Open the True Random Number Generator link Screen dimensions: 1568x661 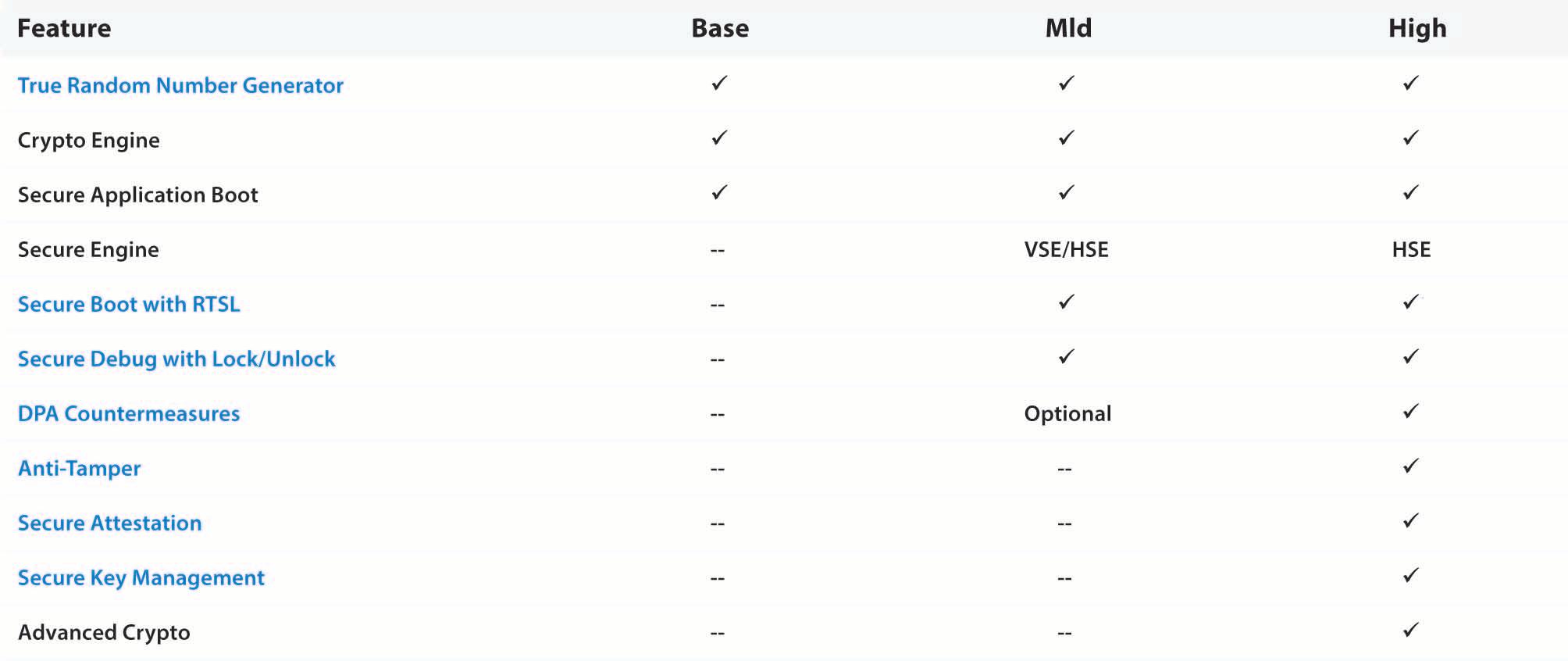pyautogui.click(x=180, y=85)
